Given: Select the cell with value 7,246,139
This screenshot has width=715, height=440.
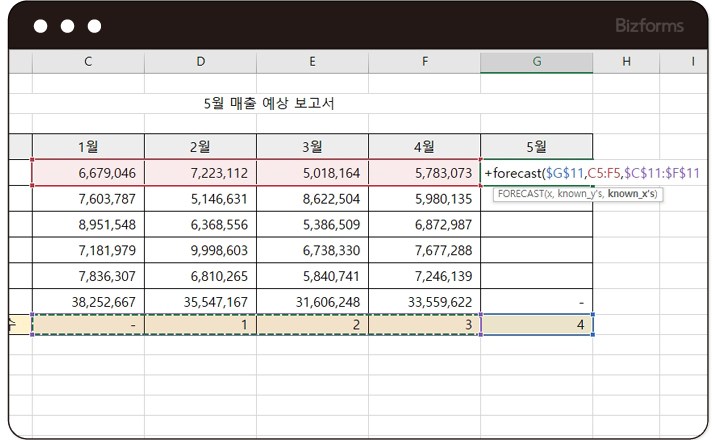Looking at the screenshot, I should coord(424,276).
